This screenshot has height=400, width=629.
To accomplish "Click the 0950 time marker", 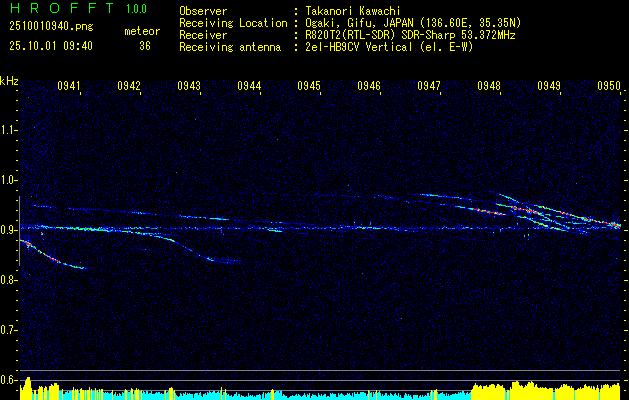I will [x=609, y=85].
